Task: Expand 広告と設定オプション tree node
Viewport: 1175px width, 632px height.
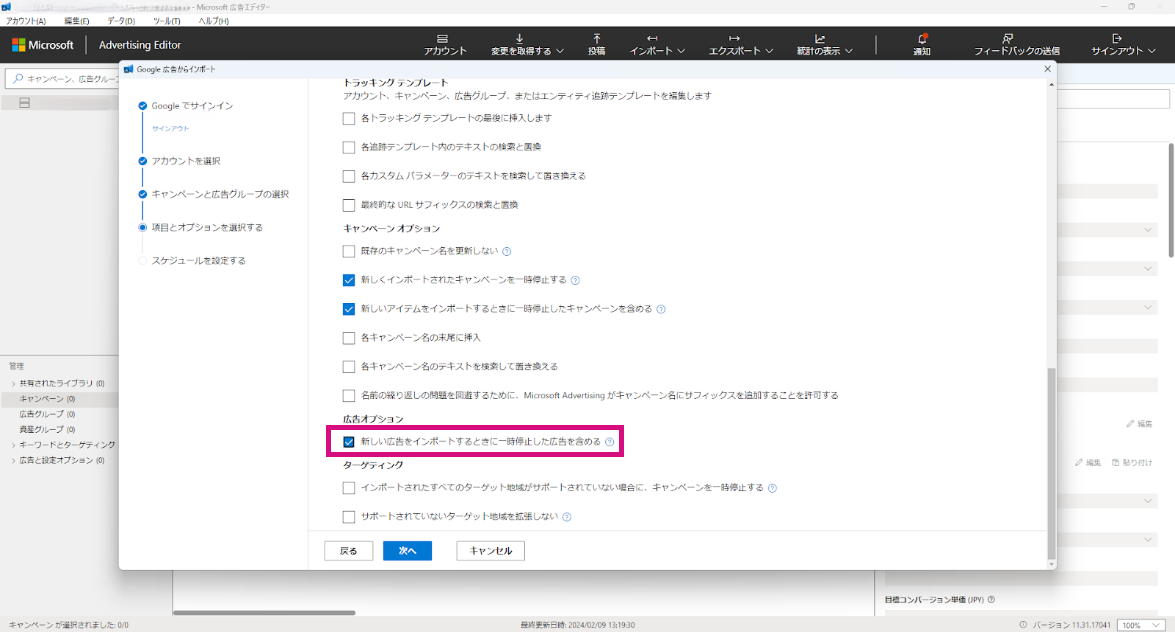Action: 13,460
